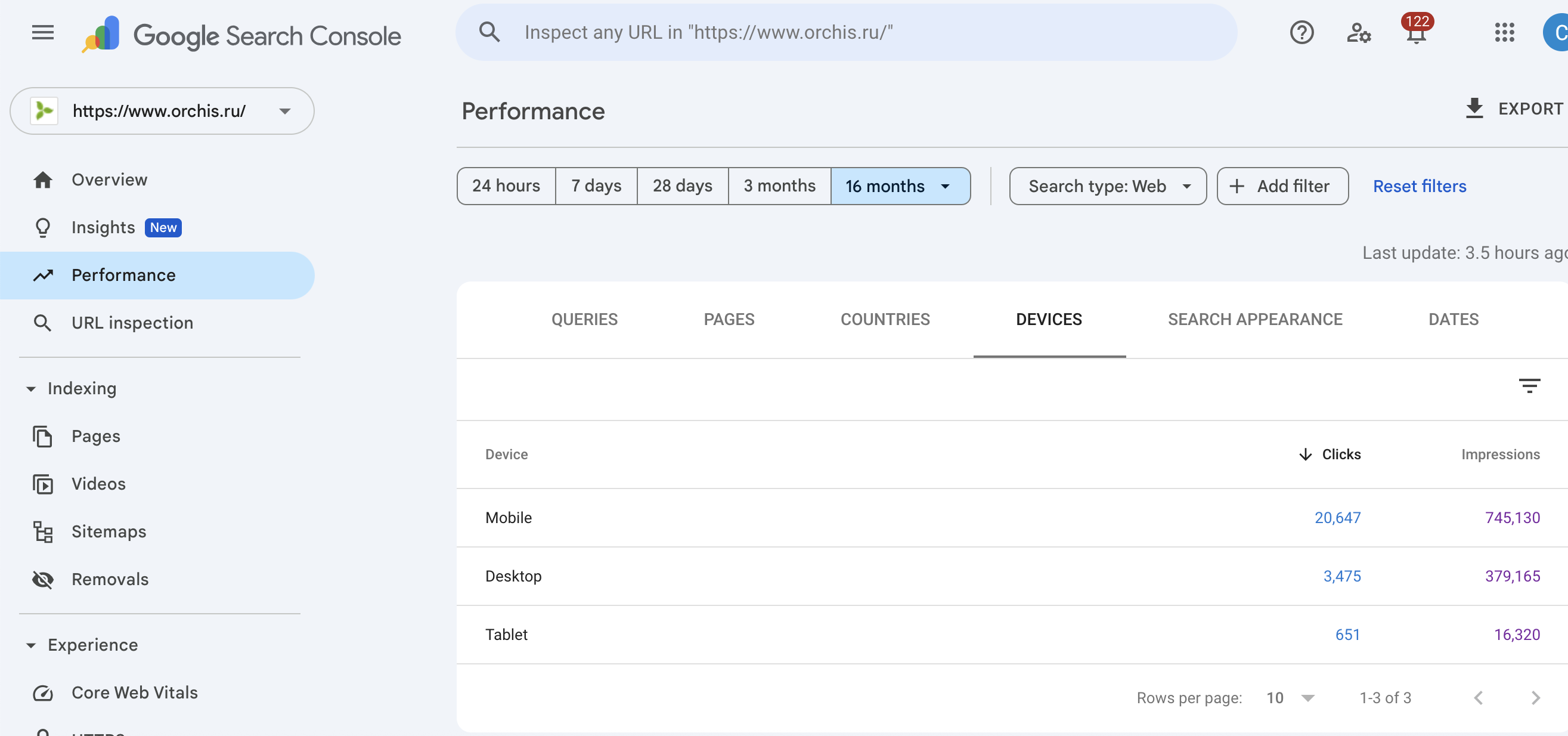1568x736 pixels.
Task: Click the table filter rows icon
Action: click(1529, 386)
